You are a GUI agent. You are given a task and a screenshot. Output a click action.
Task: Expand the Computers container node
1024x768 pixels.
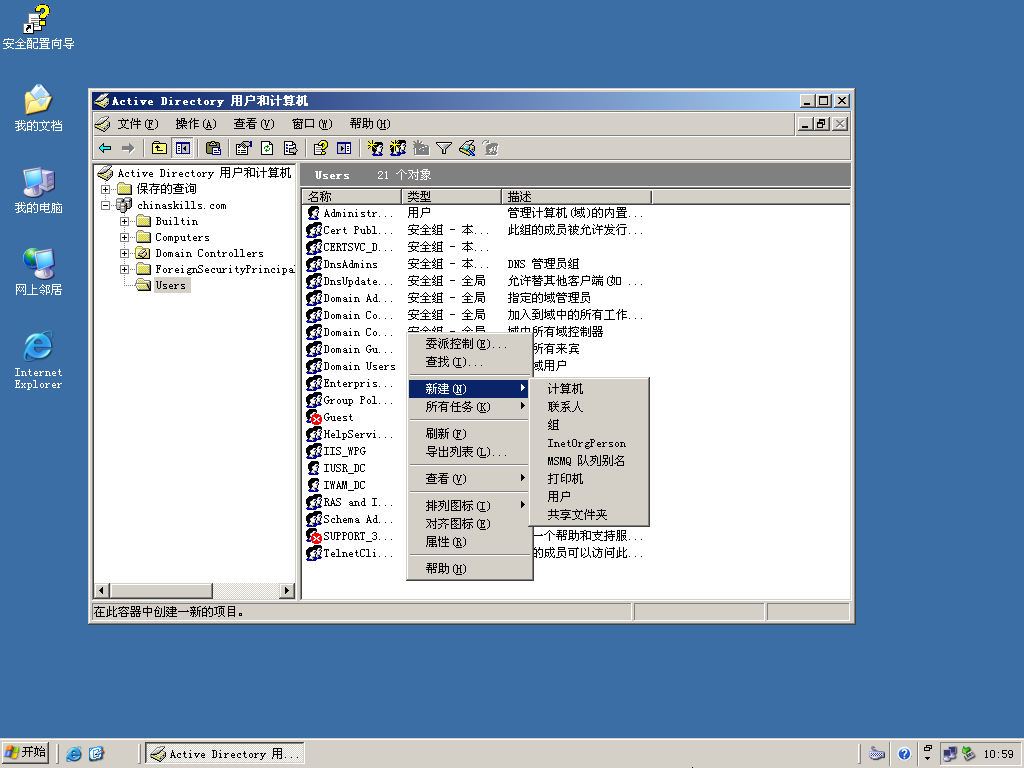point(124,237)
